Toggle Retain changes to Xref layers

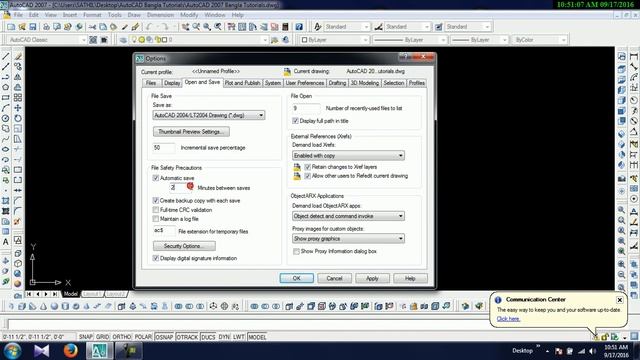[308, 167]
